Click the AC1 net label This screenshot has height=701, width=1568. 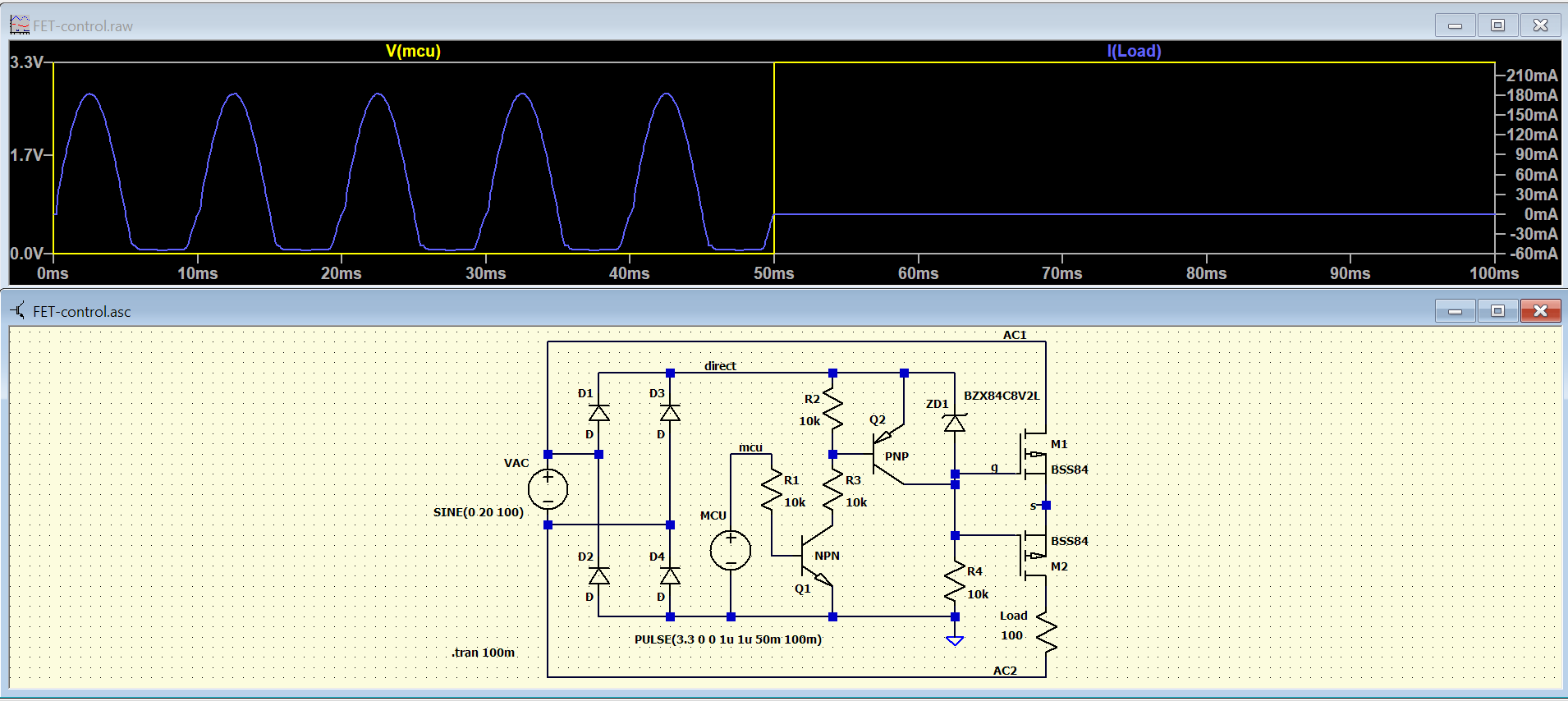point(1015,335)
